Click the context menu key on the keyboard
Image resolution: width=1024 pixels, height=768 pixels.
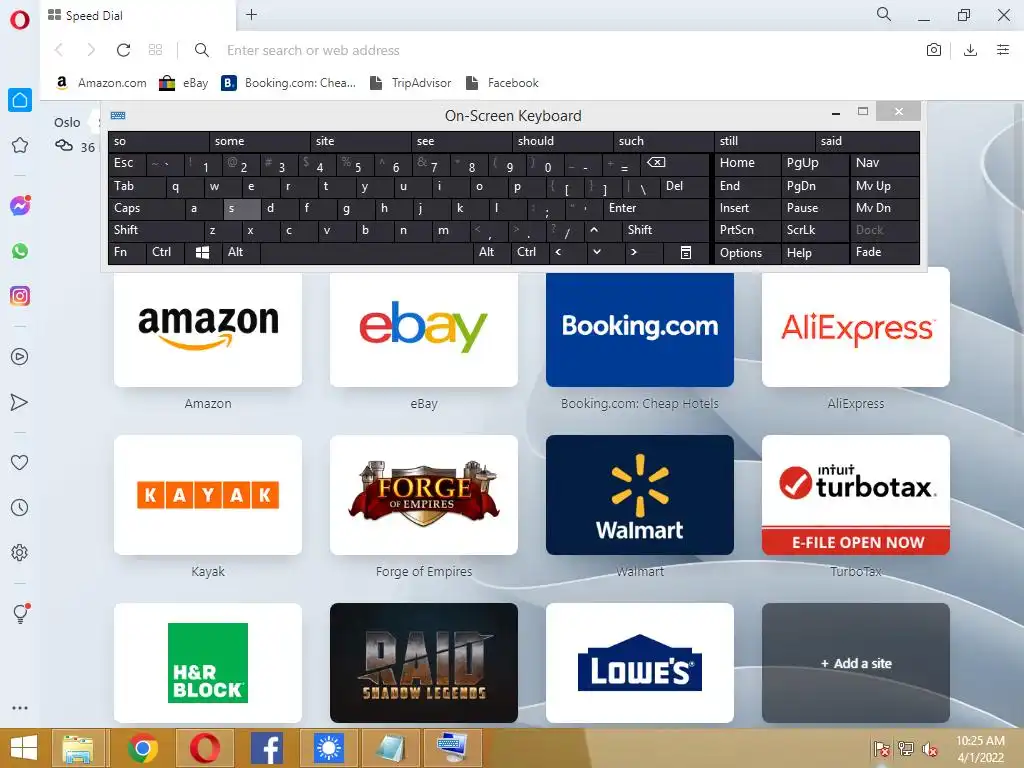pos(686,253)
